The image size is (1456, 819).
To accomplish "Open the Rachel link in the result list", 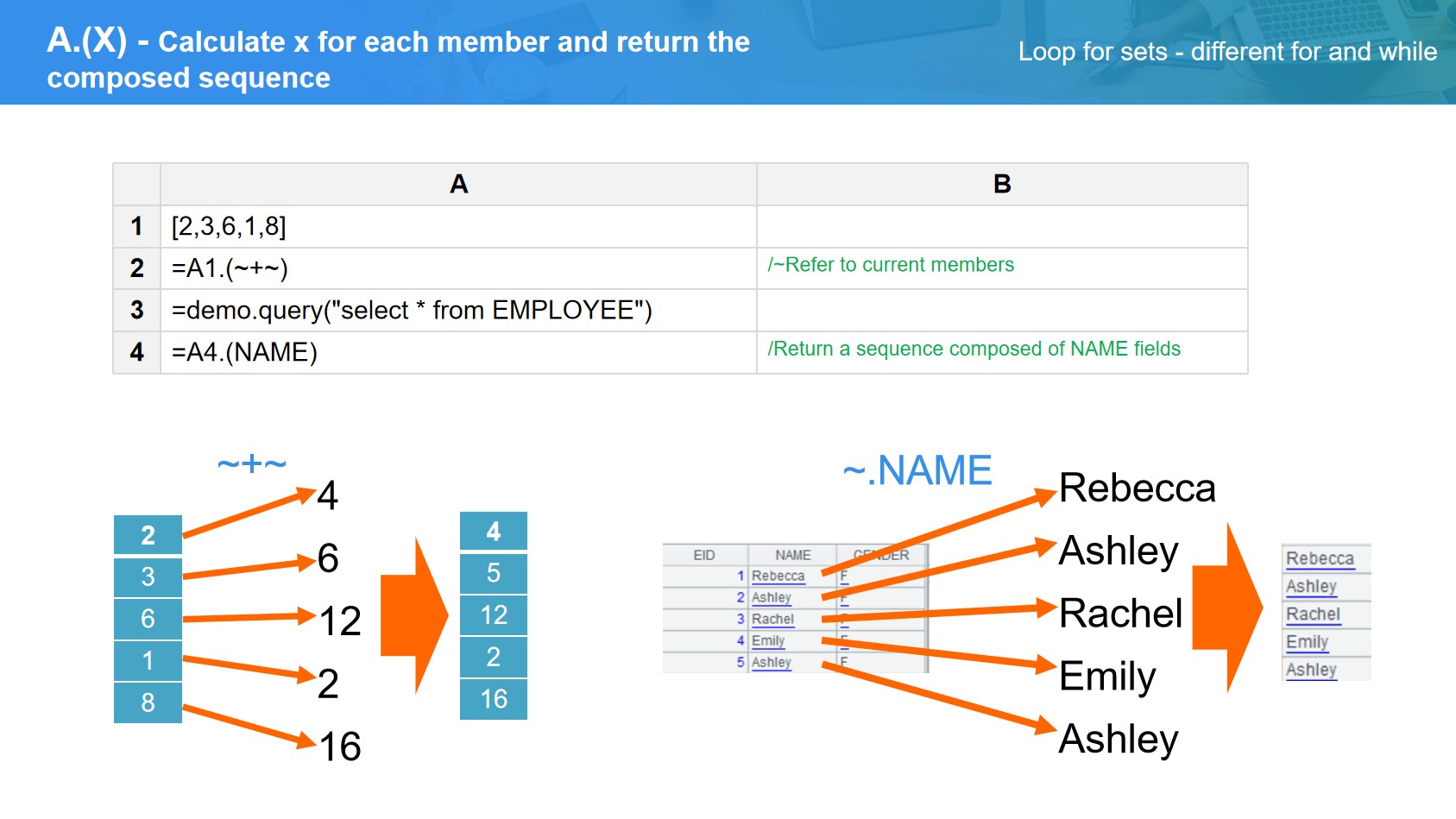I will click(1313, 614).
